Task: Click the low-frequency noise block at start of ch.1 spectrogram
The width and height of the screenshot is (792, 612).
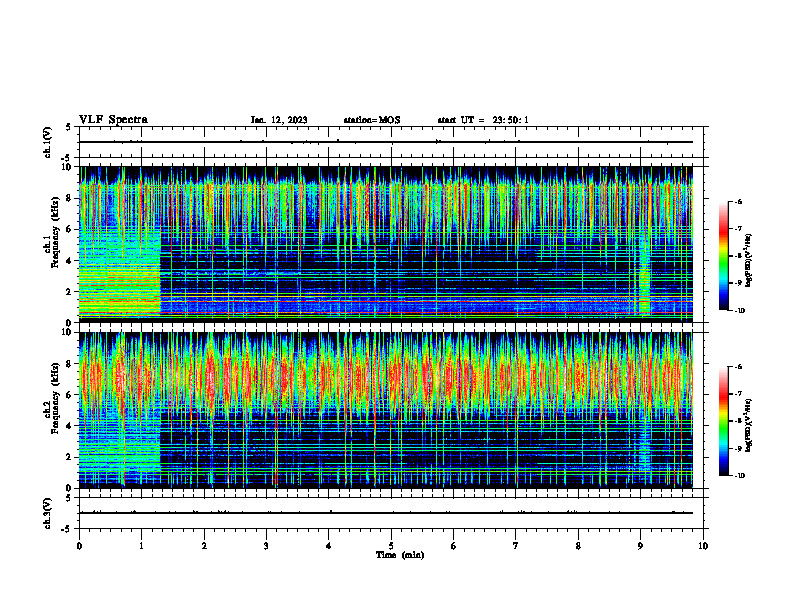Action: tap(120, 273)
